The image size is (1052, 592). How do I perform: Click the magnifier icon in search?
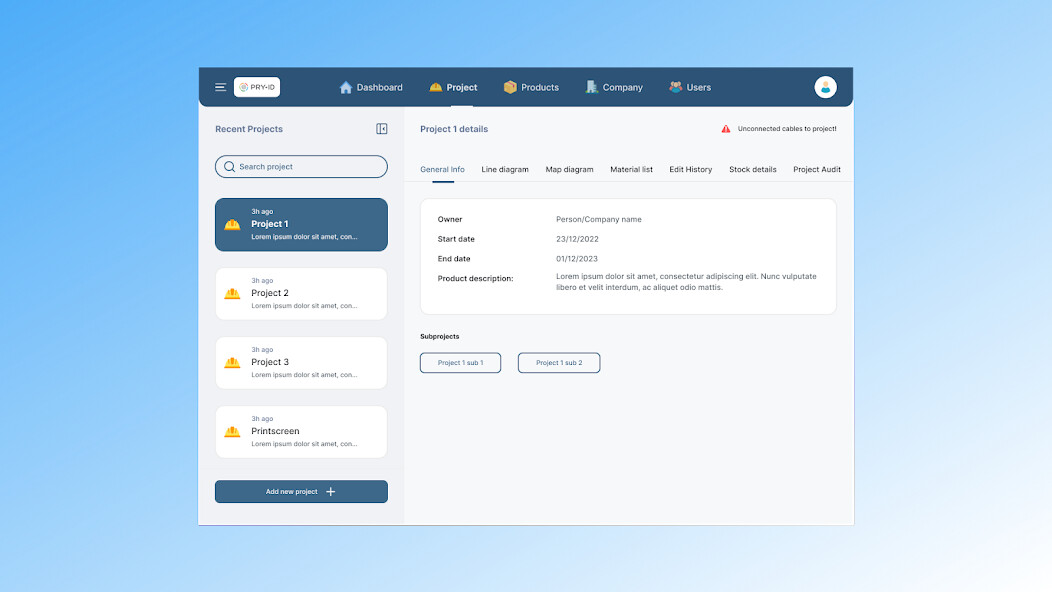(230, 167)
